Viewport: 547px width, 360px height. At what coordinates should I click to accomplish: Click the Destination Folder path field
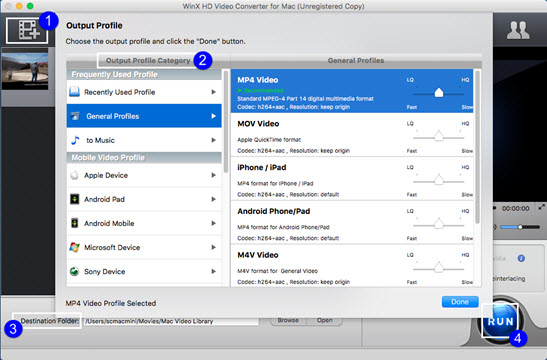tap(171, 321)
